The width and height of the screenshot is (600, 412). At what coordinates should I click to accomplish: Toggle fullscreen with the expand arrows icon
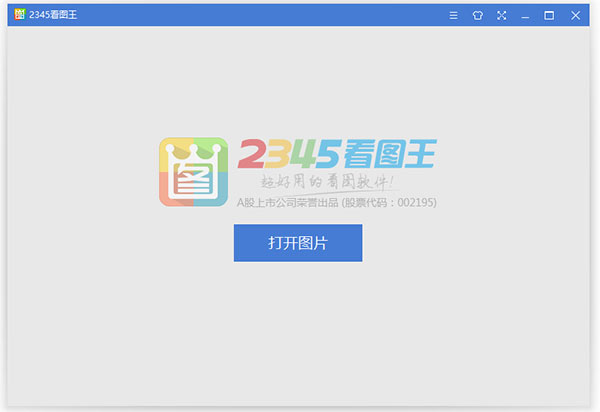point(501,15)
